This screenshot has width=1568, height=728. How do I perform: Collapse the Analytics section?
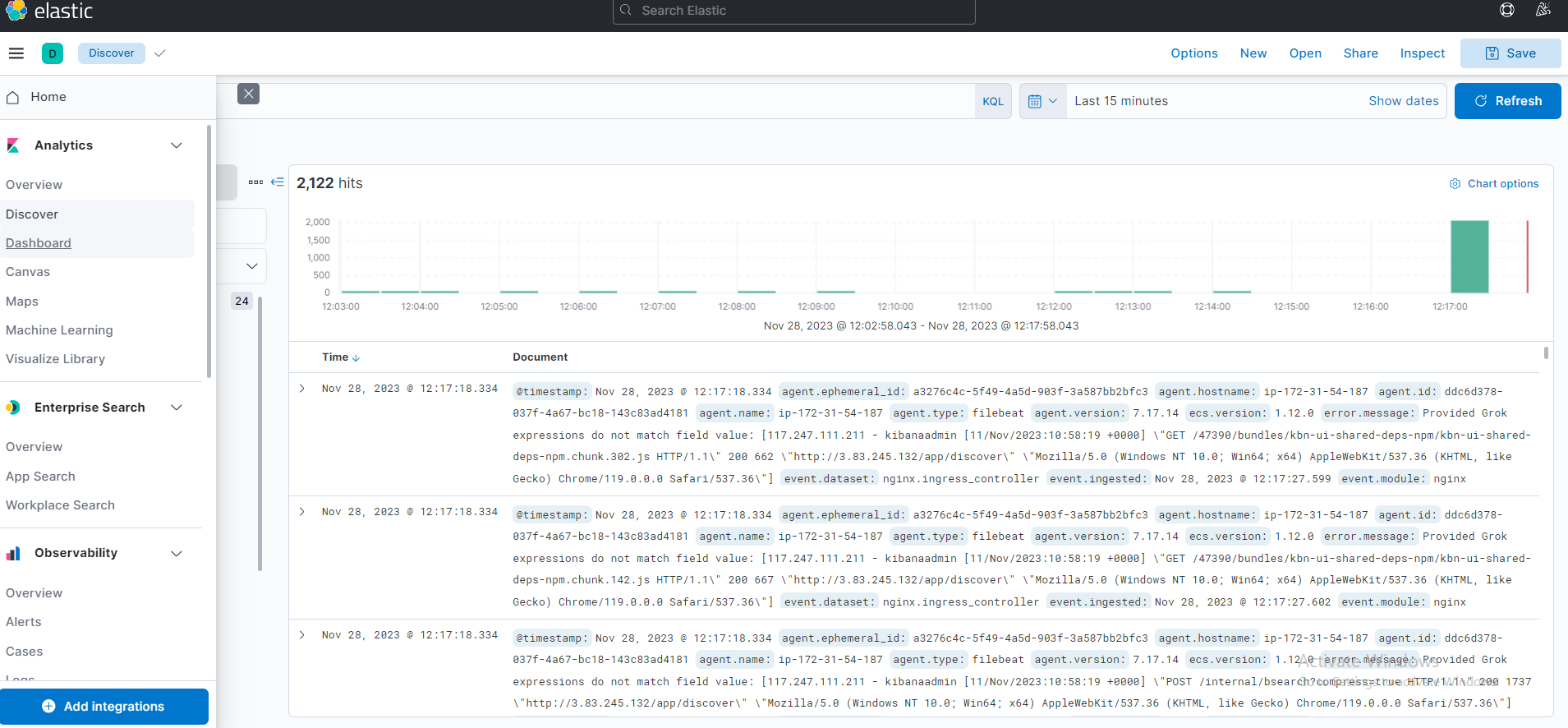click(176, 145)
